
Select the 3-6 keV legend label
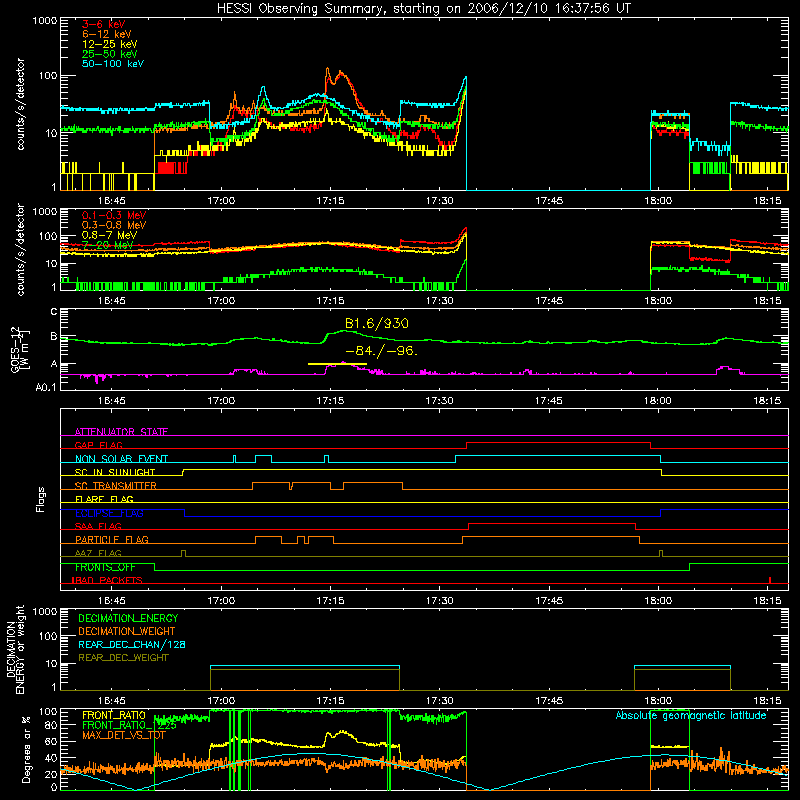tap(104, 24)
